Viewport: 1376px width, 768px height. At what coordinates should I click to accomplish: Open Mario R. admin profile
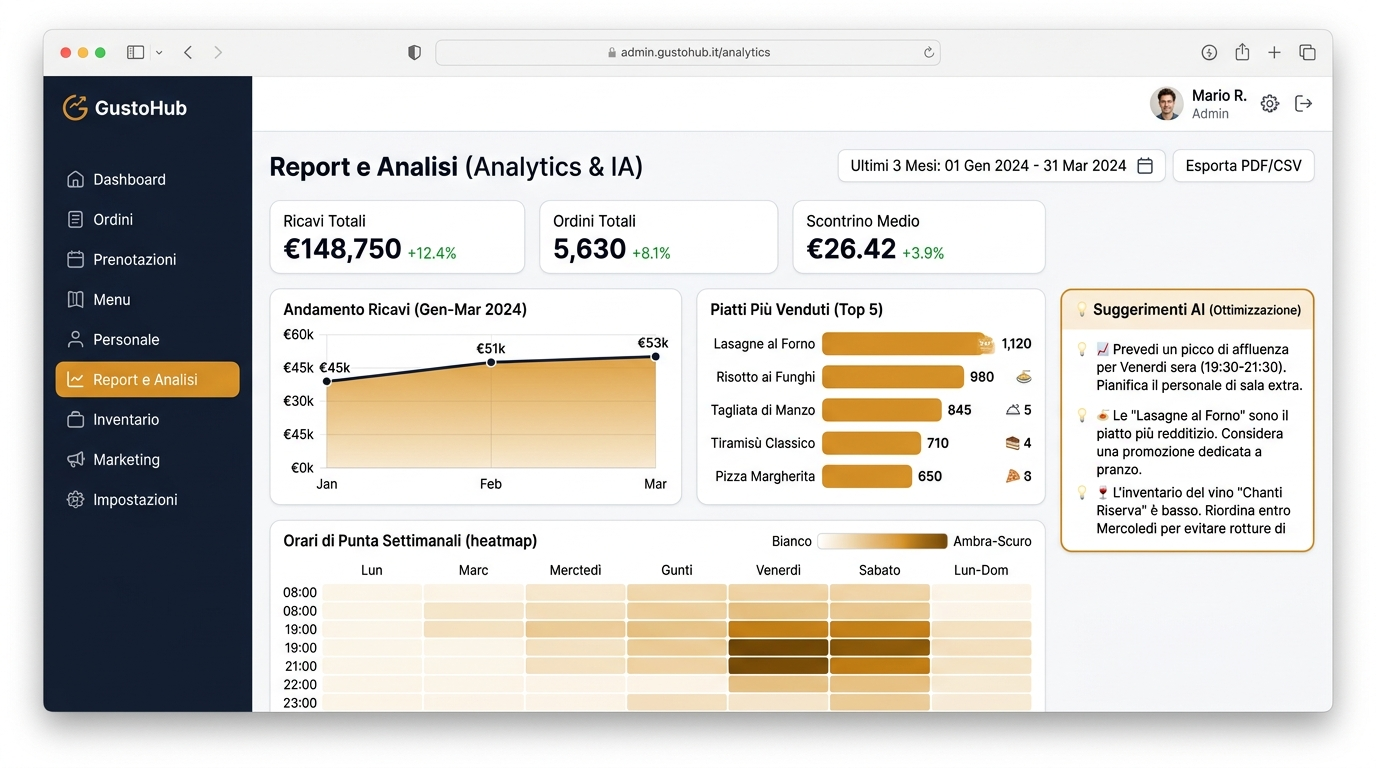pos(1198,103)
